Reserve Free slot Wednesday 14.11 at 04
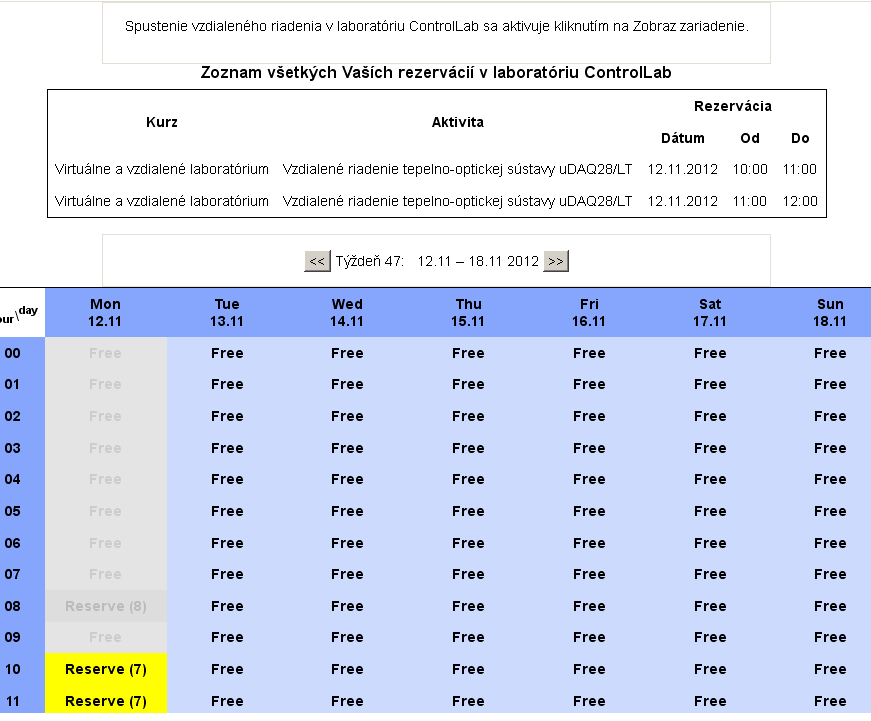This screenshot has height=721, width=871. point(347,479)
